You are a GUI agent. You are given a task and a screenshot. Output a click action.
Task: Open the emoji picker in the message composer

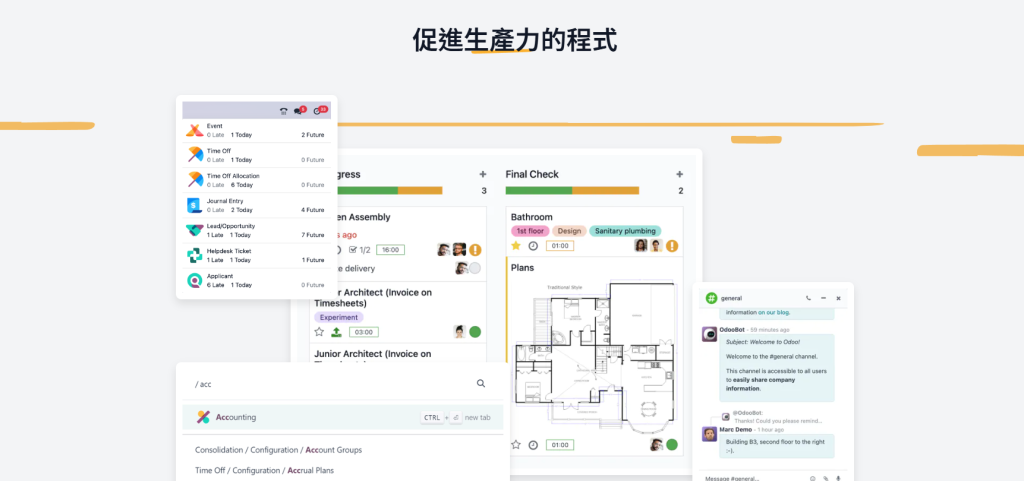pos(813,478)
